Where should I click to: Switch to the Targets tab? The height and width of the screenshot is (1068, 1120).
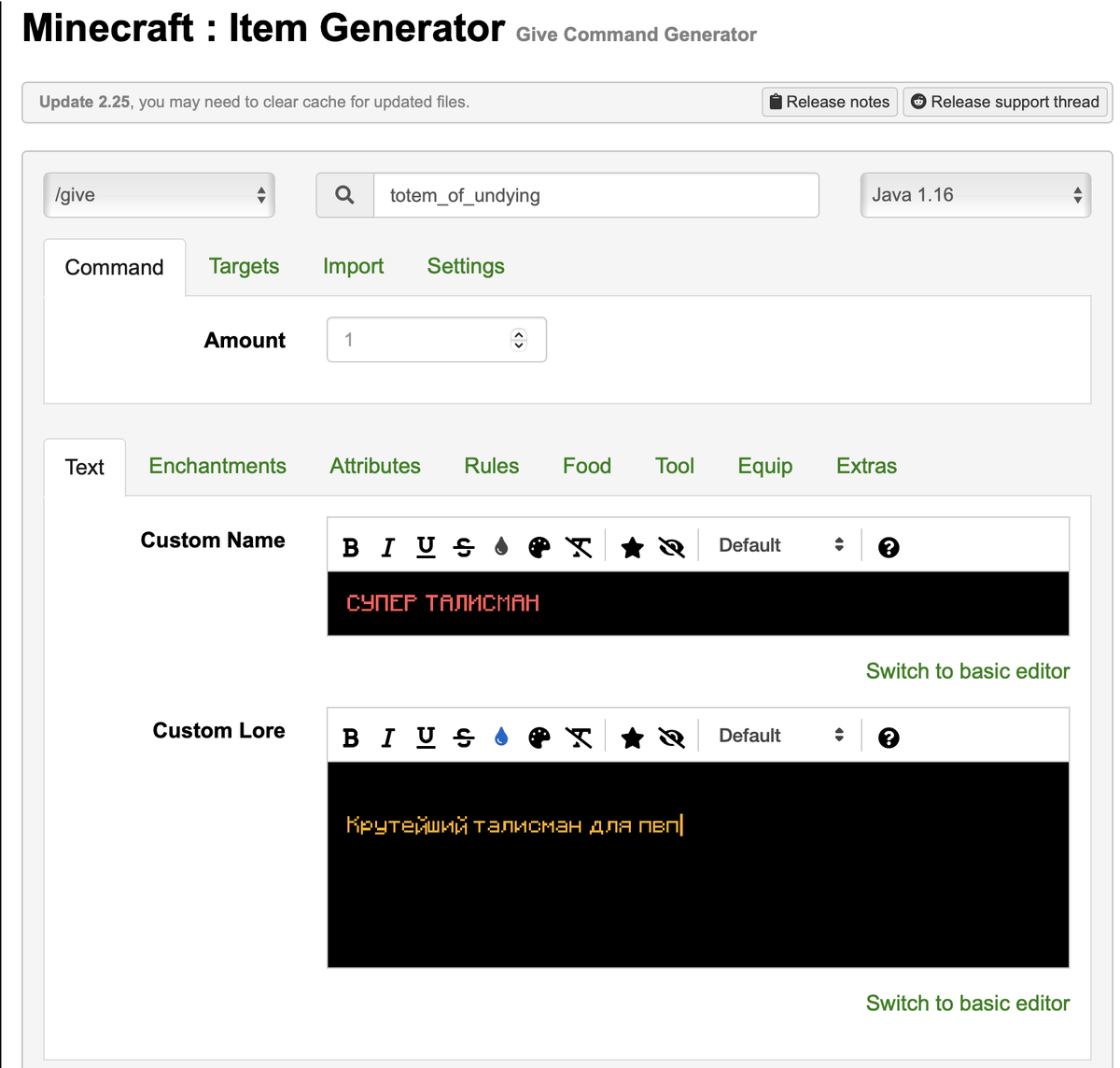tap(244, 266)
